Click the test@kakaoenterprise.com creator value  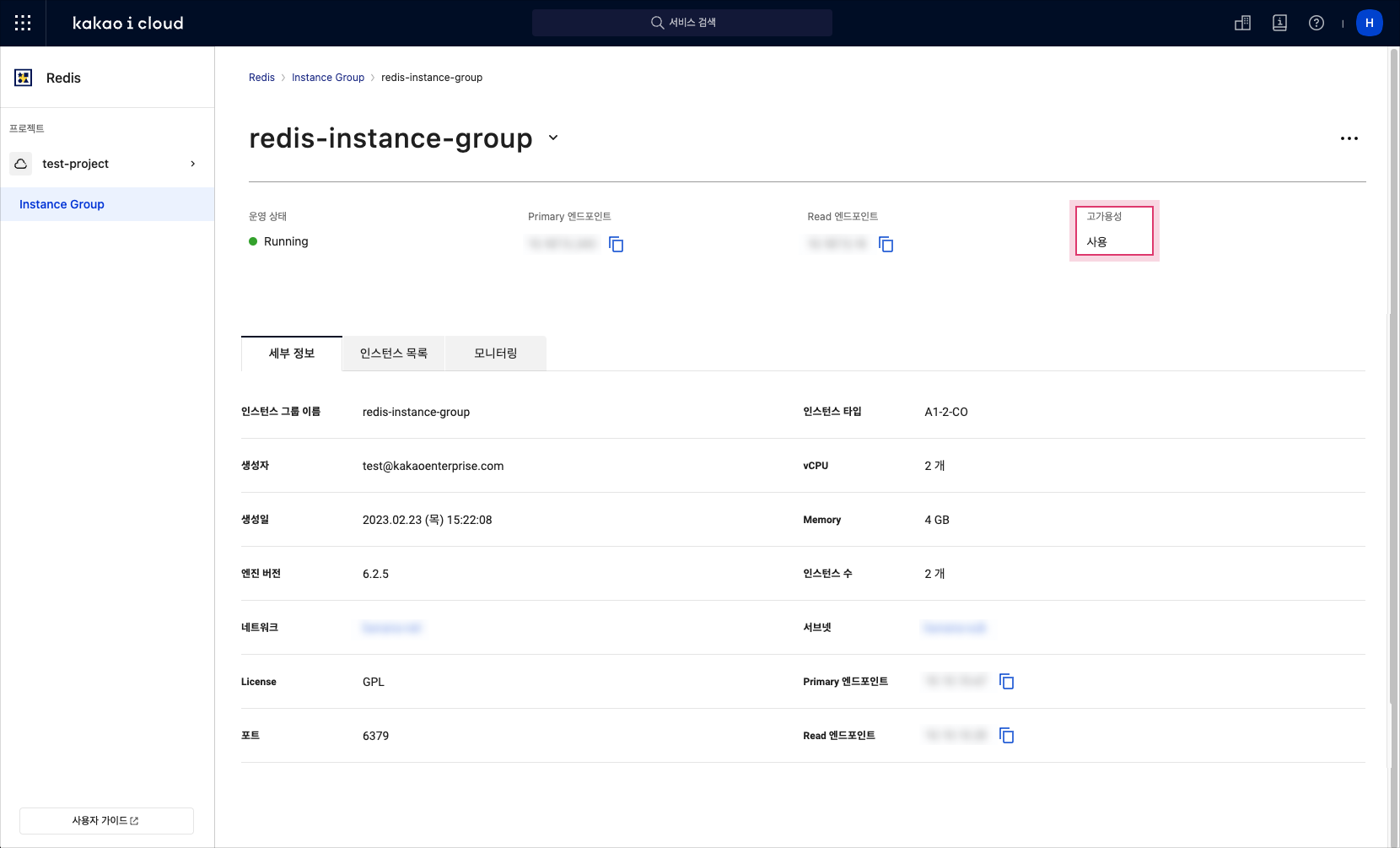pos(433,466)
